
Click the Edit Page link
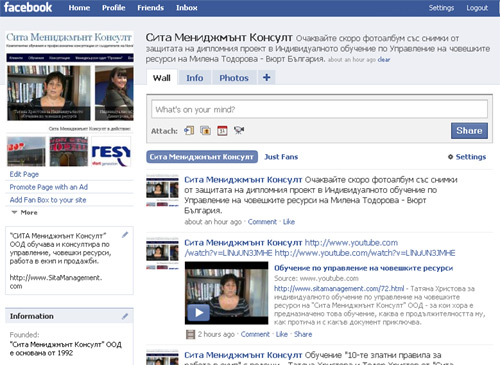[x=24, y=174]
